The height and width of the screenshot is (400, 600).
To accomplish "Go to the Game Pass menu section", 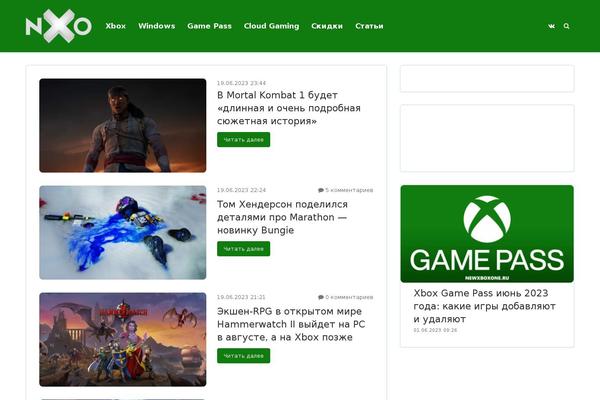I will tap(209, 26).
